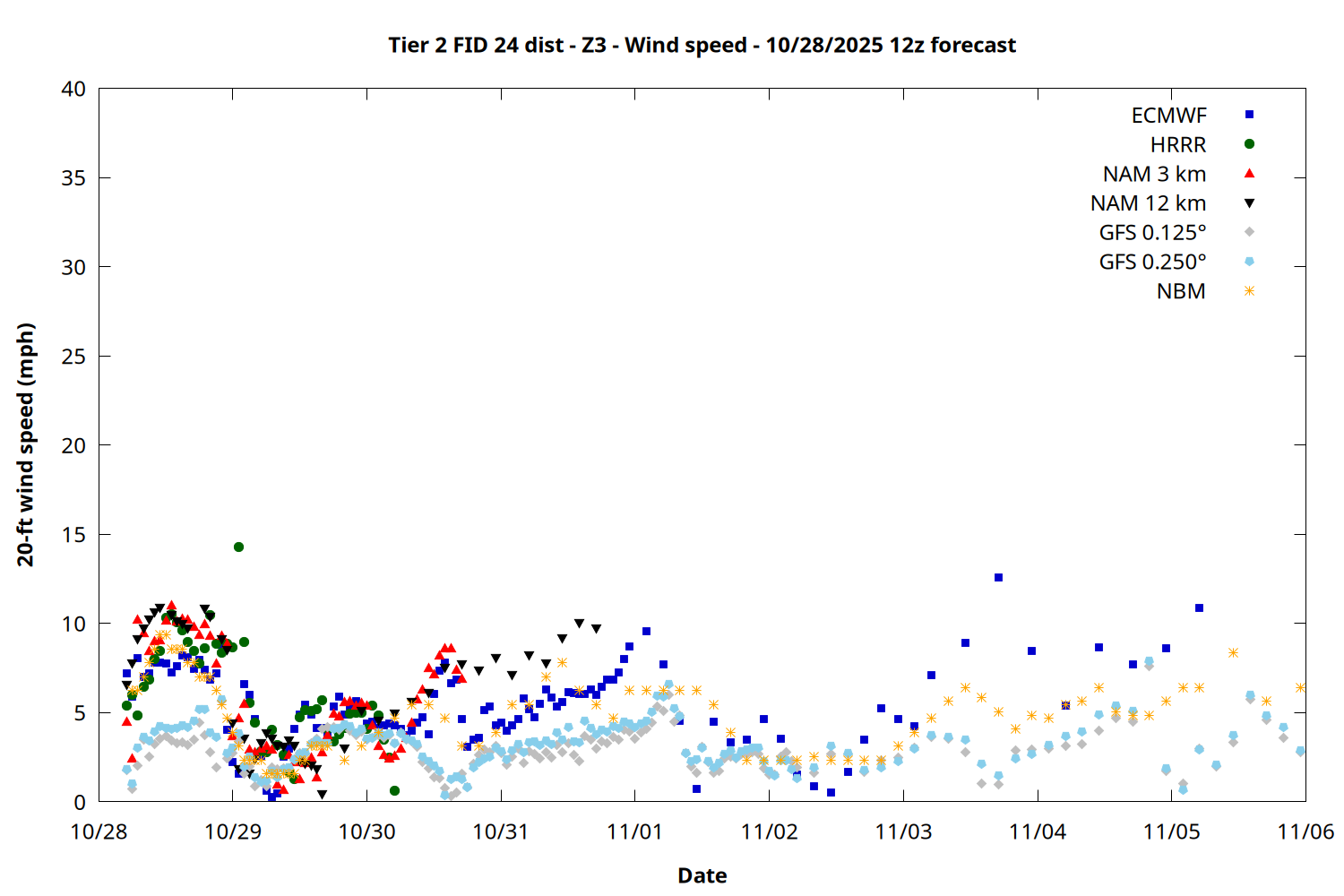The image size is (1344, 896).
Task: Click the ECMWF legend label text
Action: (x=1168, y=116)
